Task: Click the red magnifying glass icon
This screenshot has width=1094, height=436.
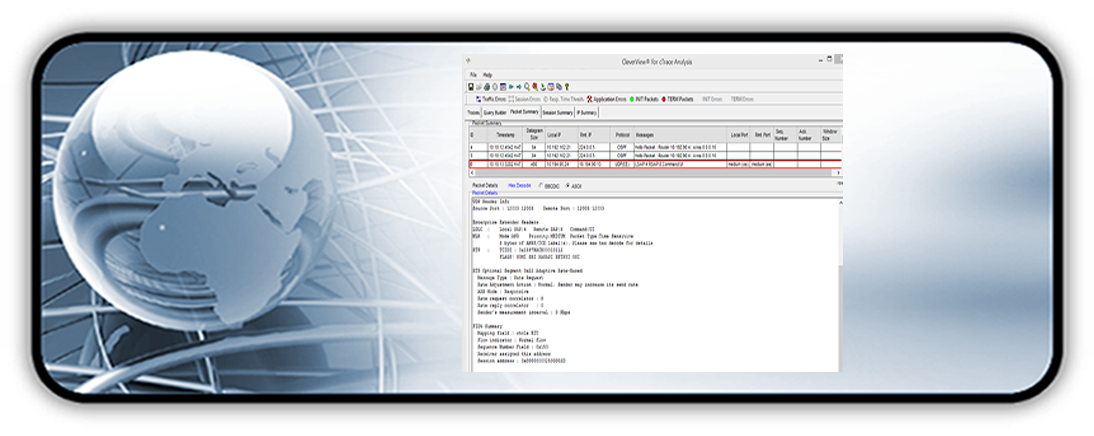Action: [x=535, y=87]
